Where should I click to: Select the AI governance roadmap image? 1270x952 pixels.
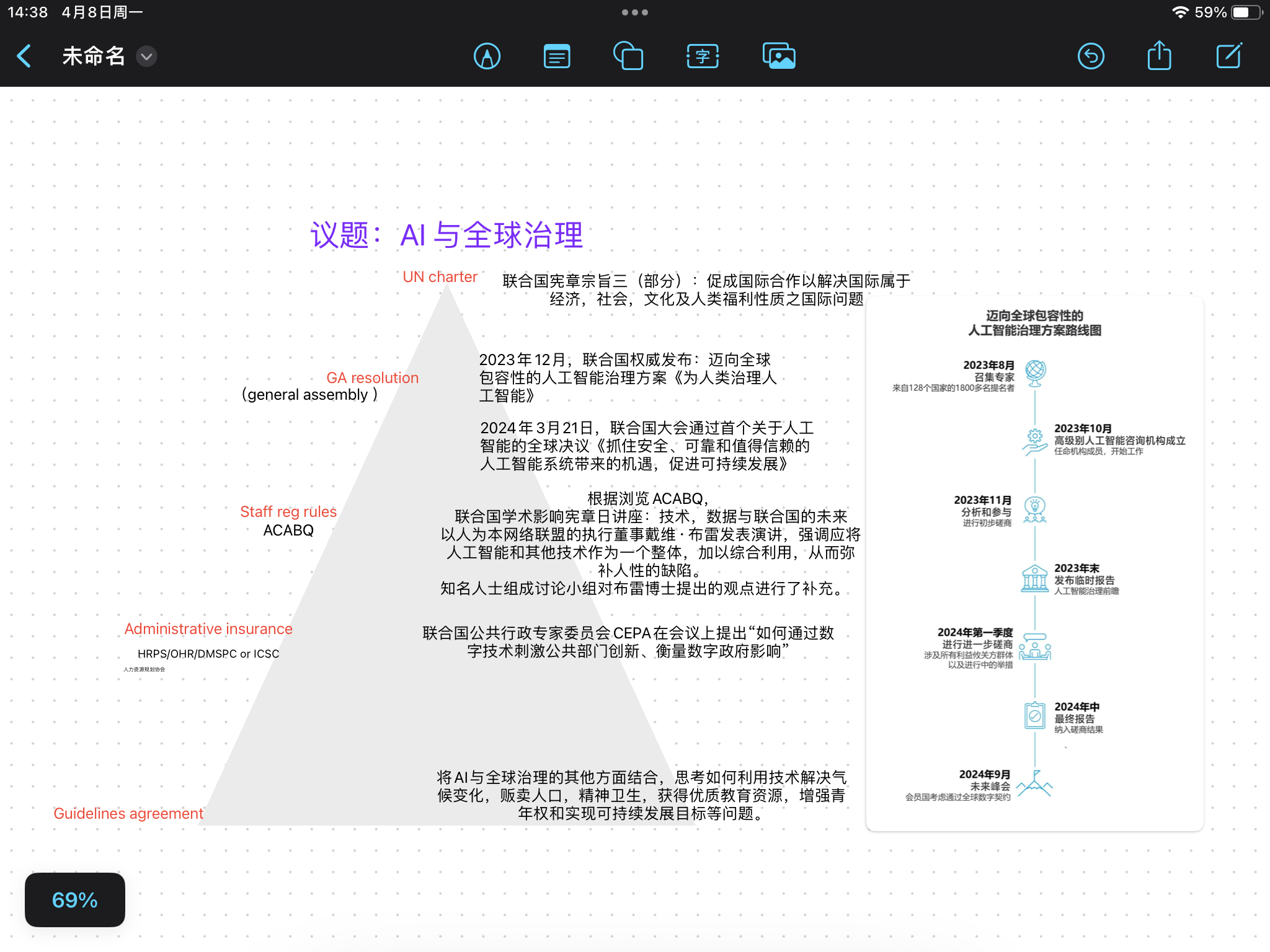click(x=1034, y=564)
